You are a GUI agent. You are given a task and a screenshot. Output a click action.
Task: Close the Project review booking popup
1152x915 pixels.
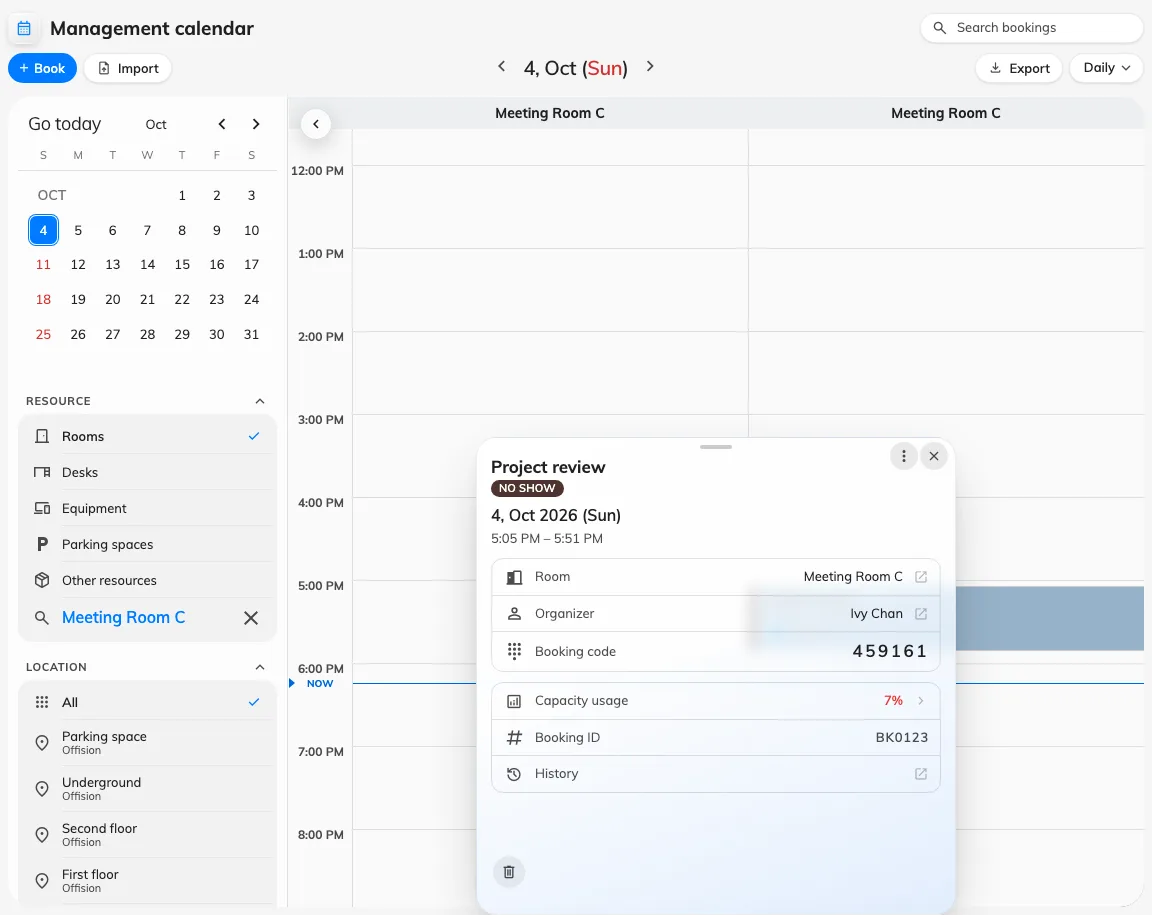(934, 456)
